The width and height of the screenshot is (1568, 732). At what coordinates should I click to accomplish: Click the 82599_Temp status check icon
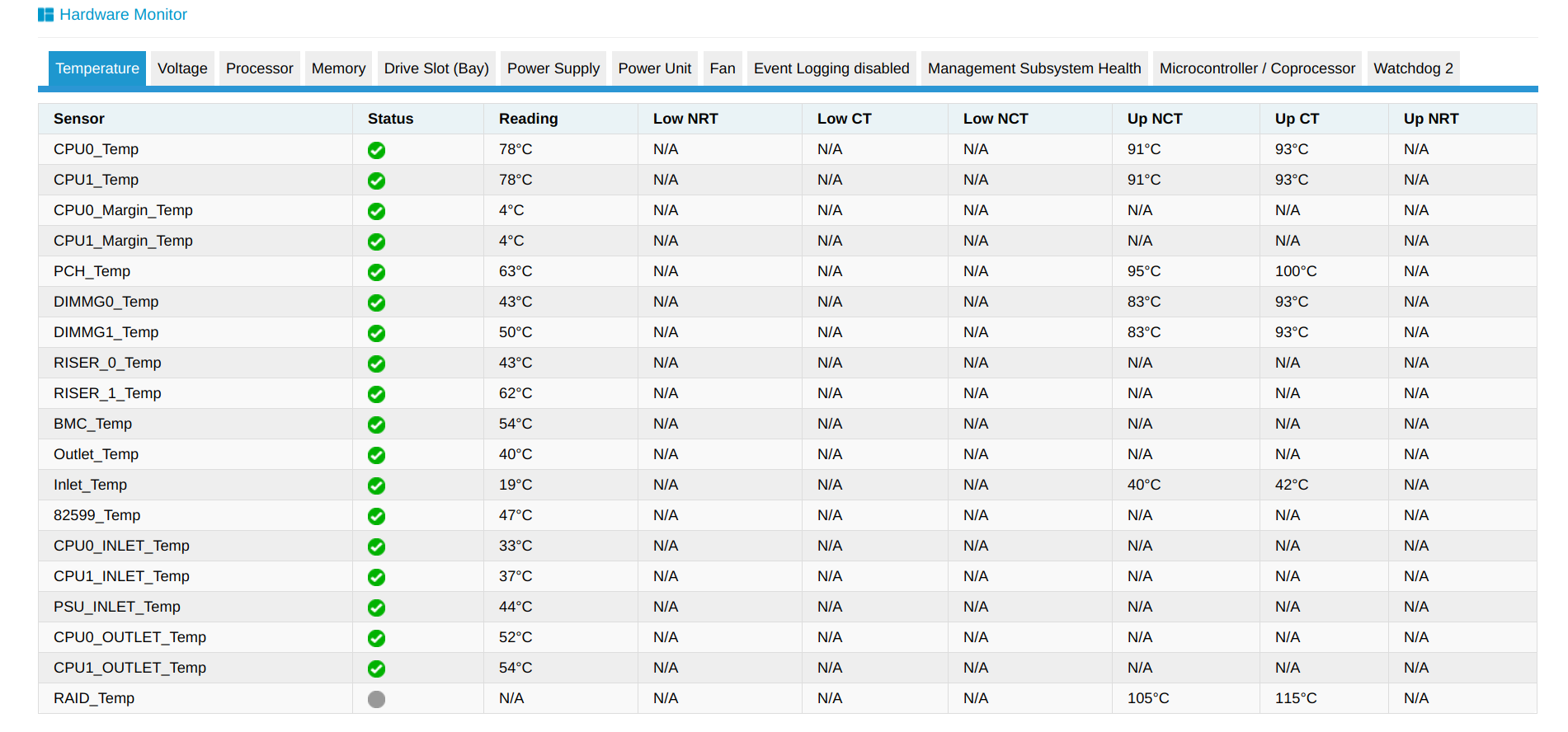coord(376,516)
